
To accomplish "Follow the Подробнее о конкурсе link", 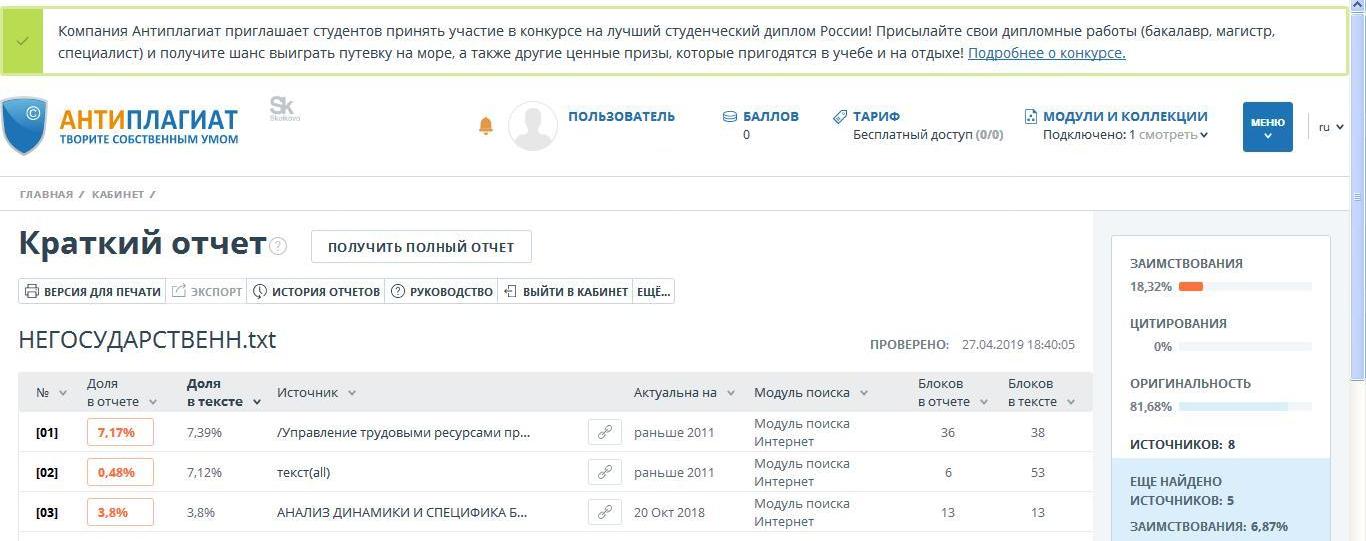I will coord(1046,53).
